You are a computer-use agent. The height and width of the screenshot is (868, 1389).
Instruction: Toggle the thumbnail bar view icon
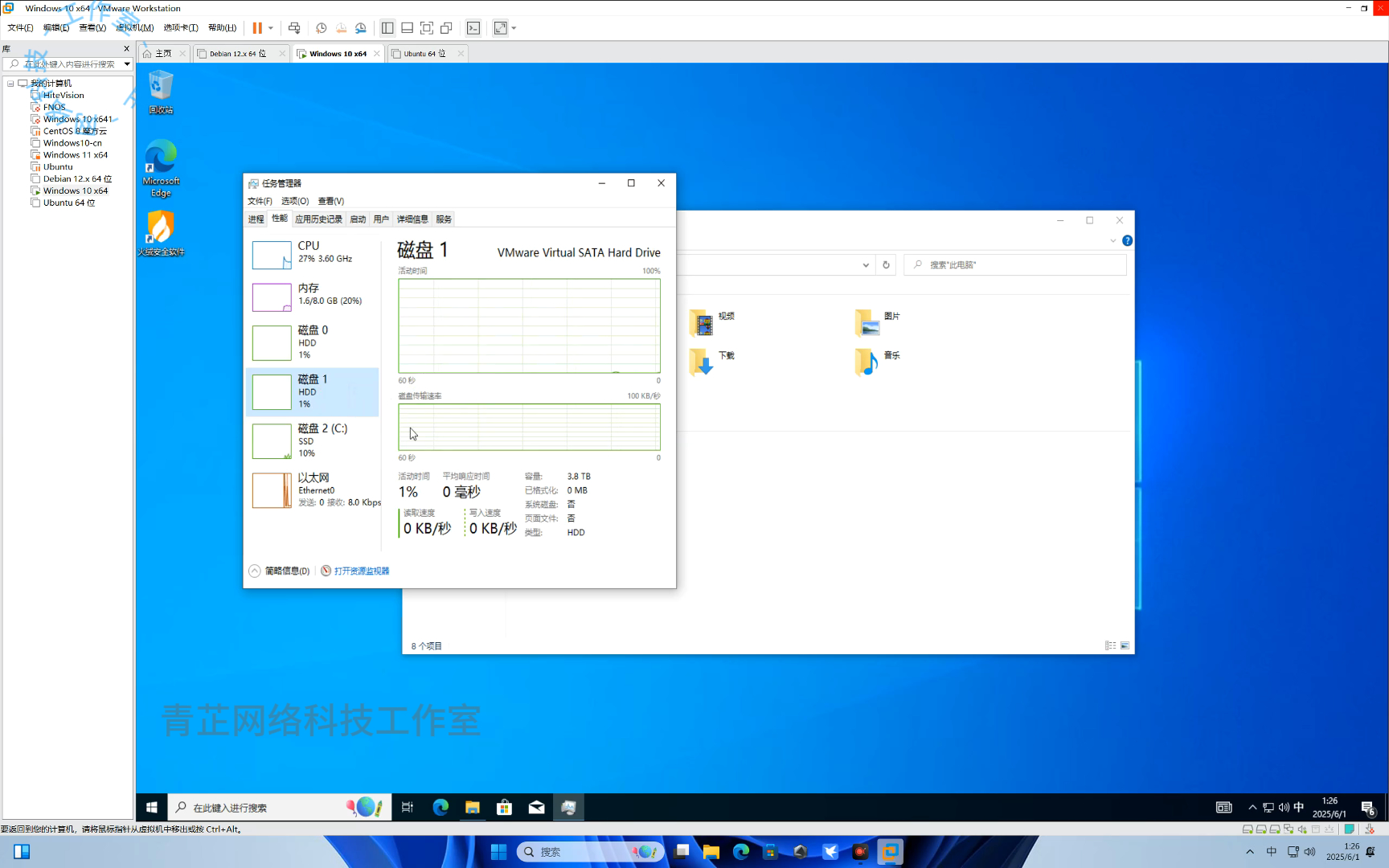408,28
